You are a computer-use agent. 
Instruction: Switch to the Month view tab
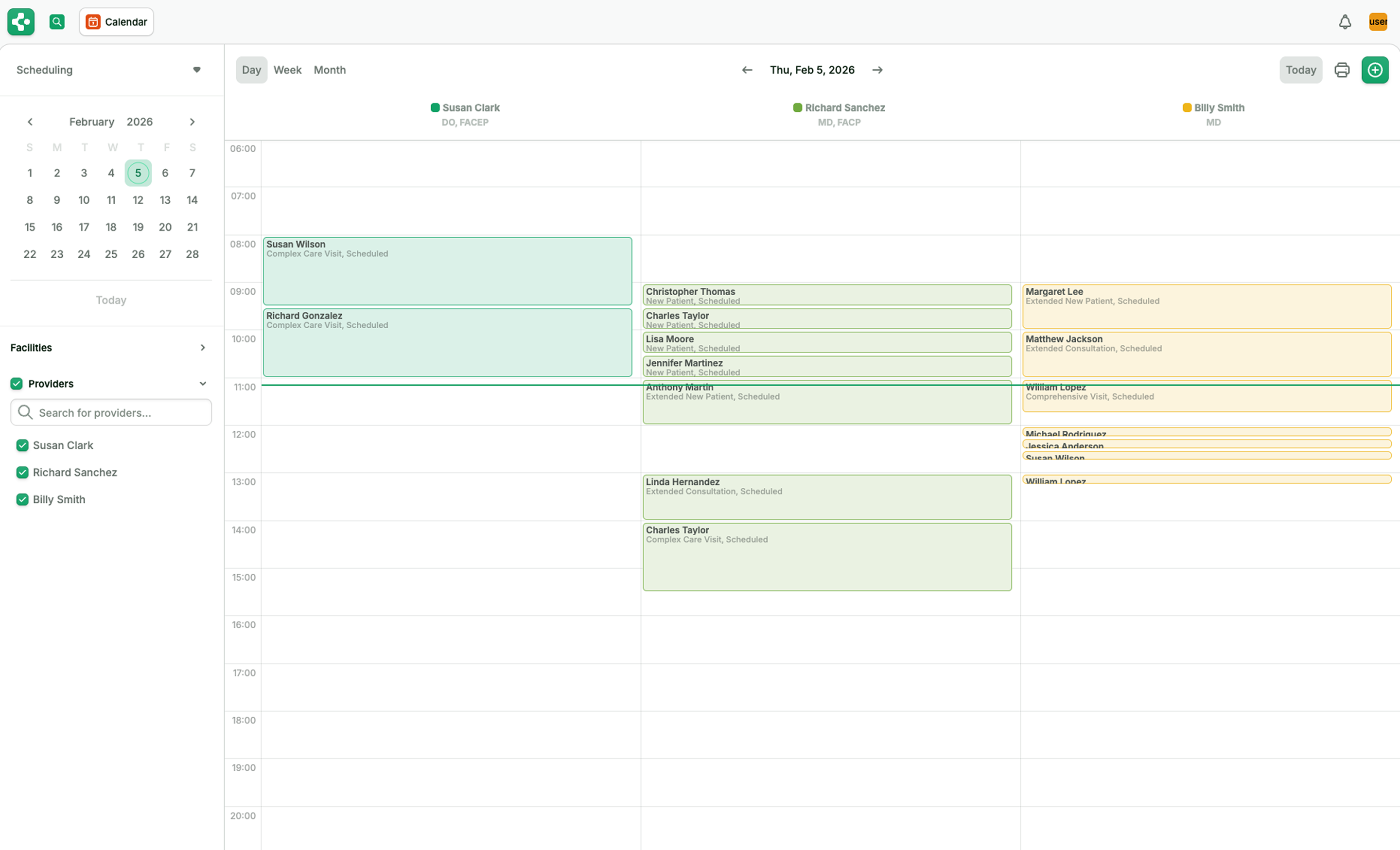tap(330, 70)
